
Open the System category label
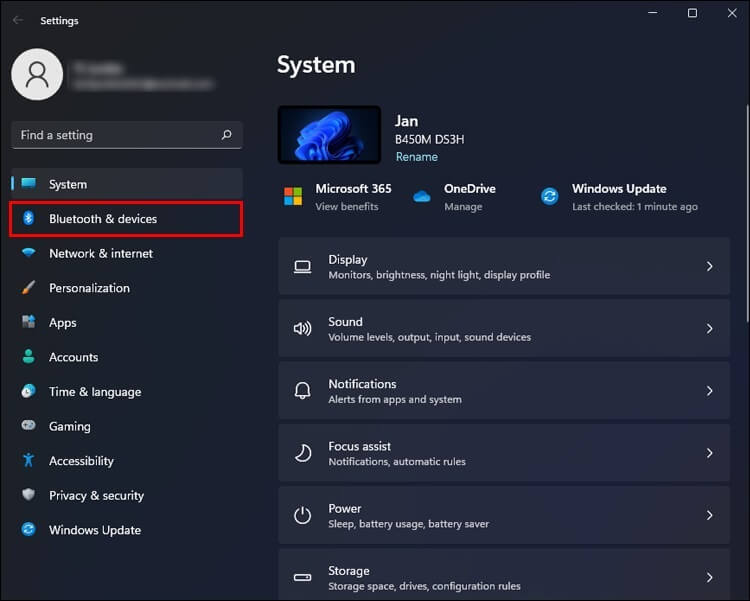click(x=68, y=184)
